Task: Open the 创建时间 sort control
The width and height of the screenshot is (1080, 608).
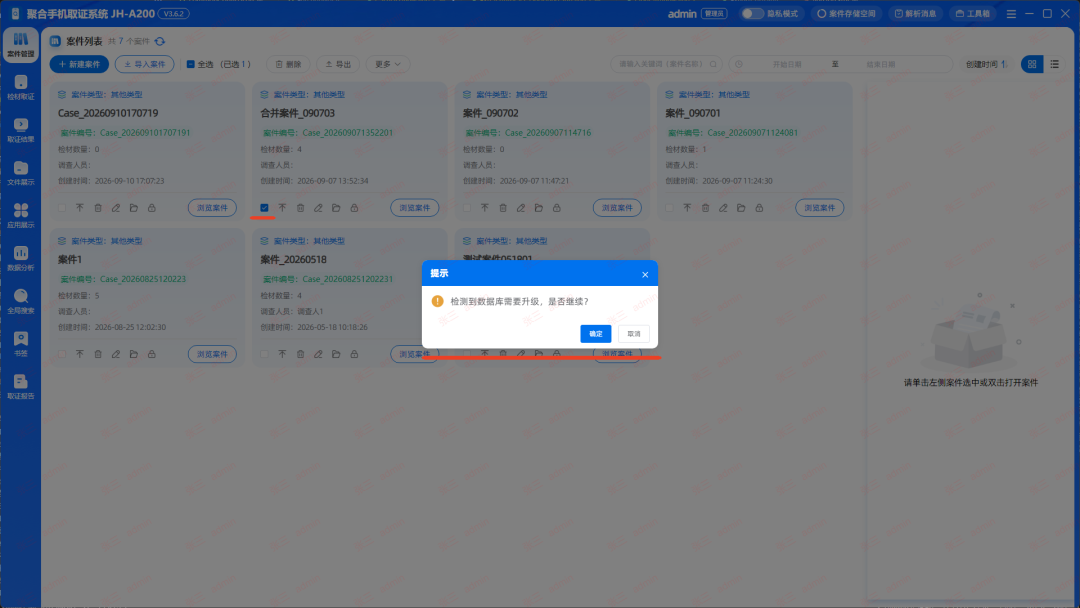Action: tap(986, 64)
